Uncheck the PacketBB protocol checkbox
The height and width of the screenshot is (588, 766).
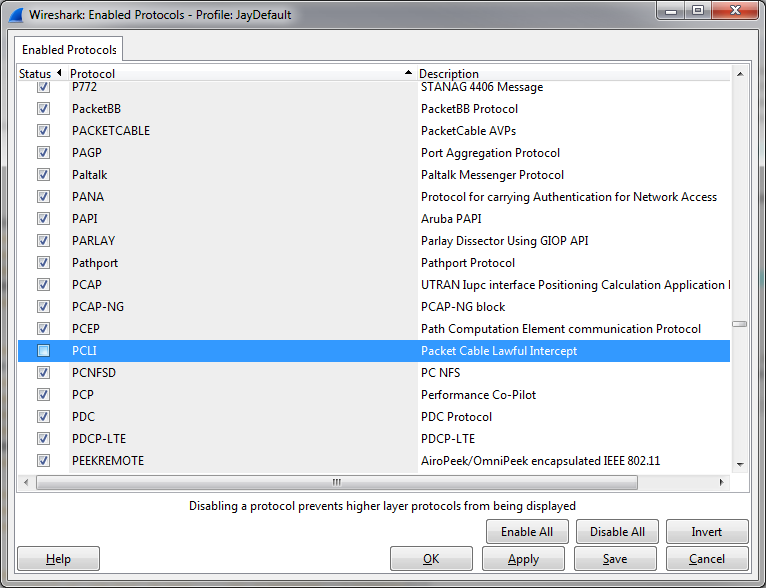[x=43, y=108]
